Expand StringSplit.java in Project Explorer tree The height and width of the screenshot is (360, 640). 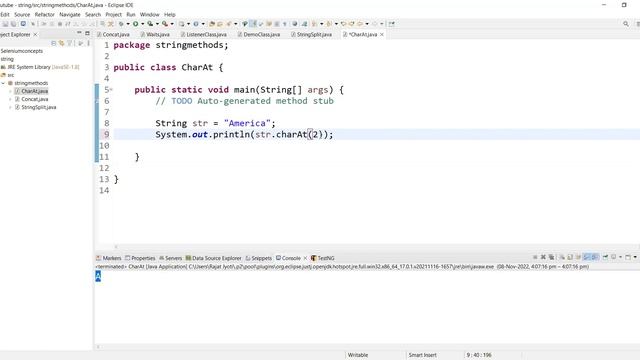[x=10, y=107]
